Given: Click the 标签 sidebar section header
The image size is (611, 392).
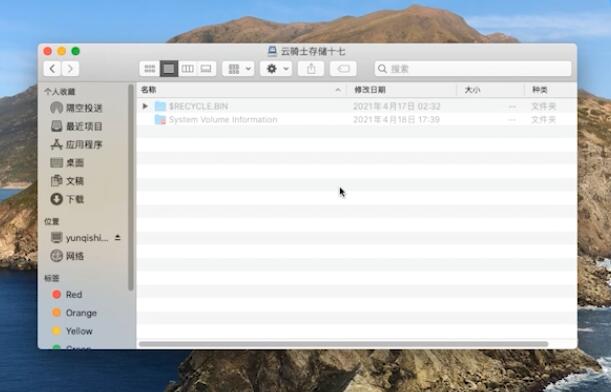Looking at the screenshot, I should (x=51, y=278).
